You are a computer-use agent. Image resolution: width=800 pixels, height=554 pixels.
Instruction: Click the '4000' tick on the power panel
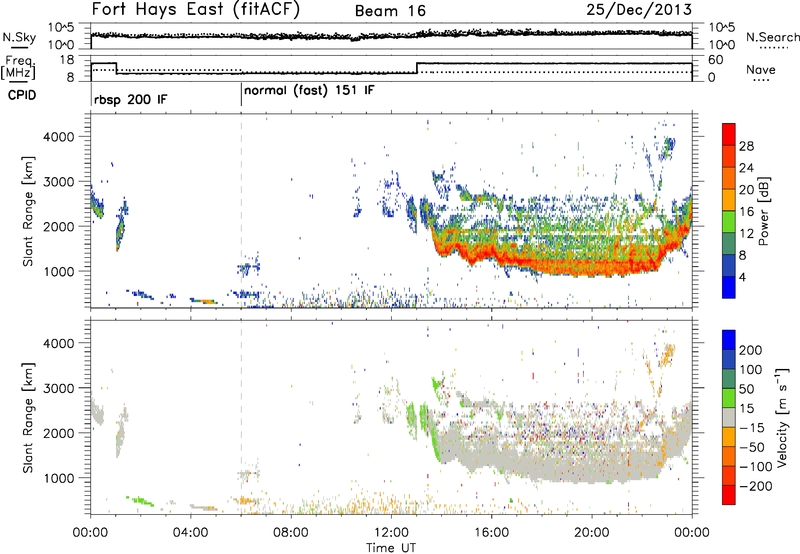tap(58, 137)
